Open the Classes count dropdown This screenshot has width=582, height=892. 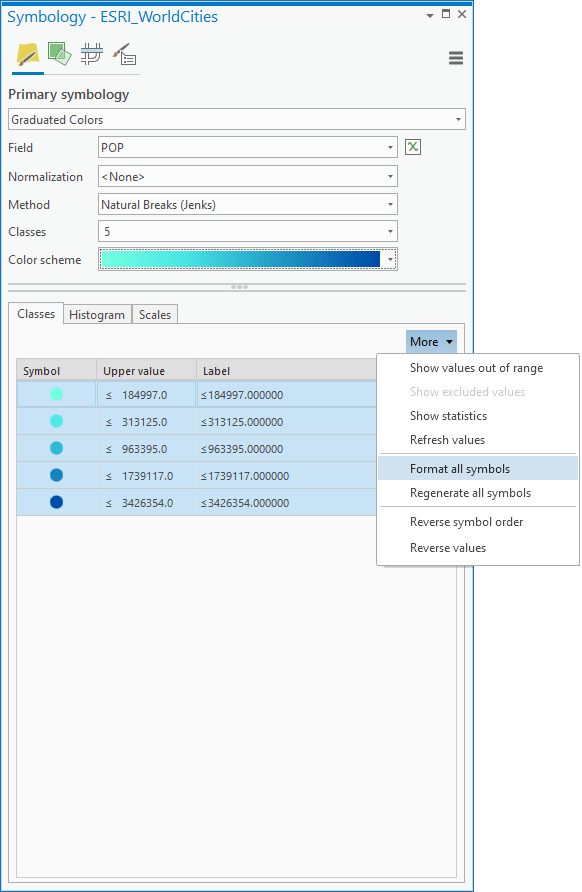pyautogui.click(x=247, y=232)
